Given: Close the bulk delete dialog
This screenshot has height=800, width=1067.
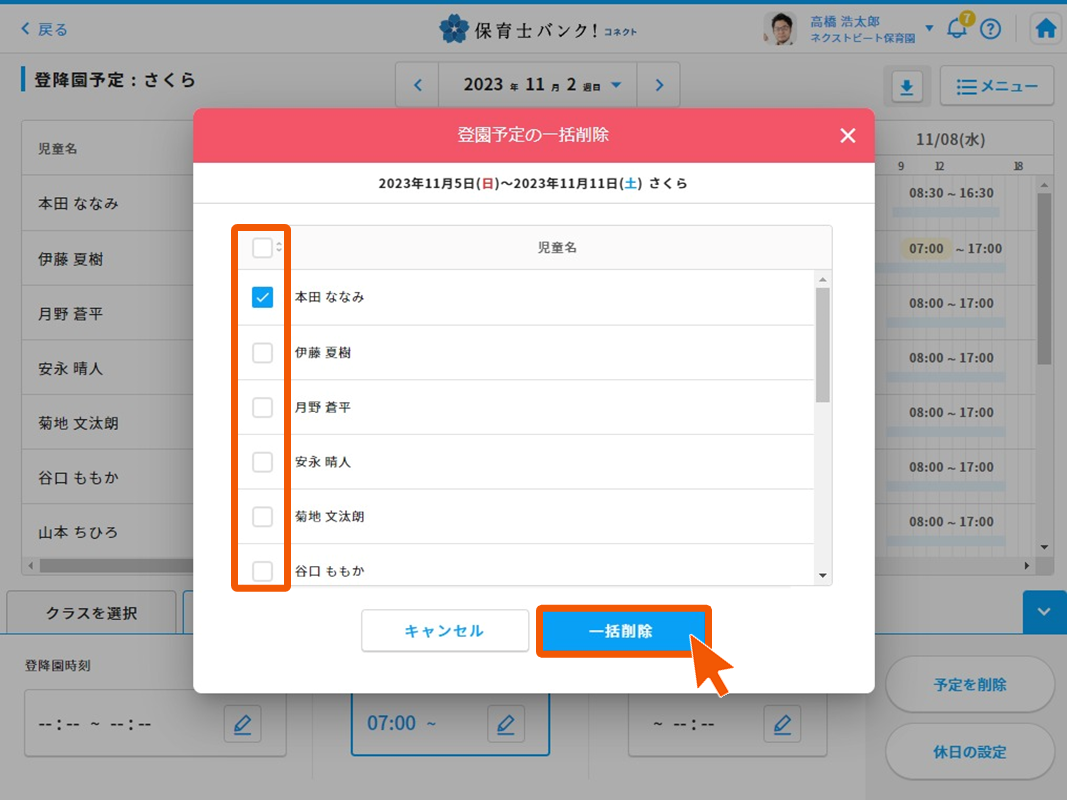Looking at the screenshot, I should pos(848,136).
